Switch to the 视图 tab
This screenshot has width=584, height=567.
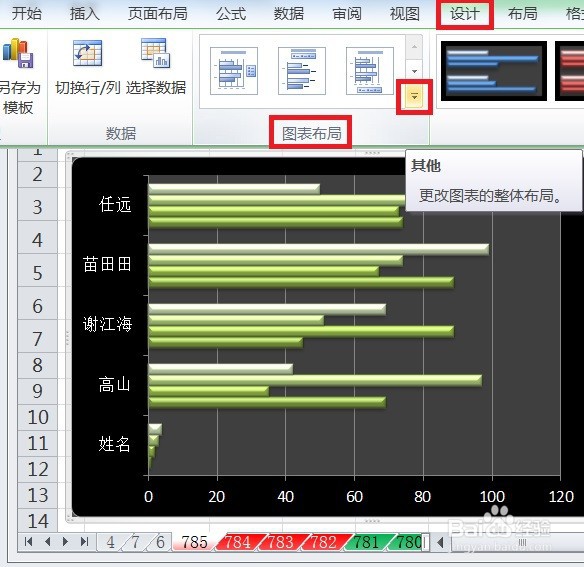tap(405, 13)
